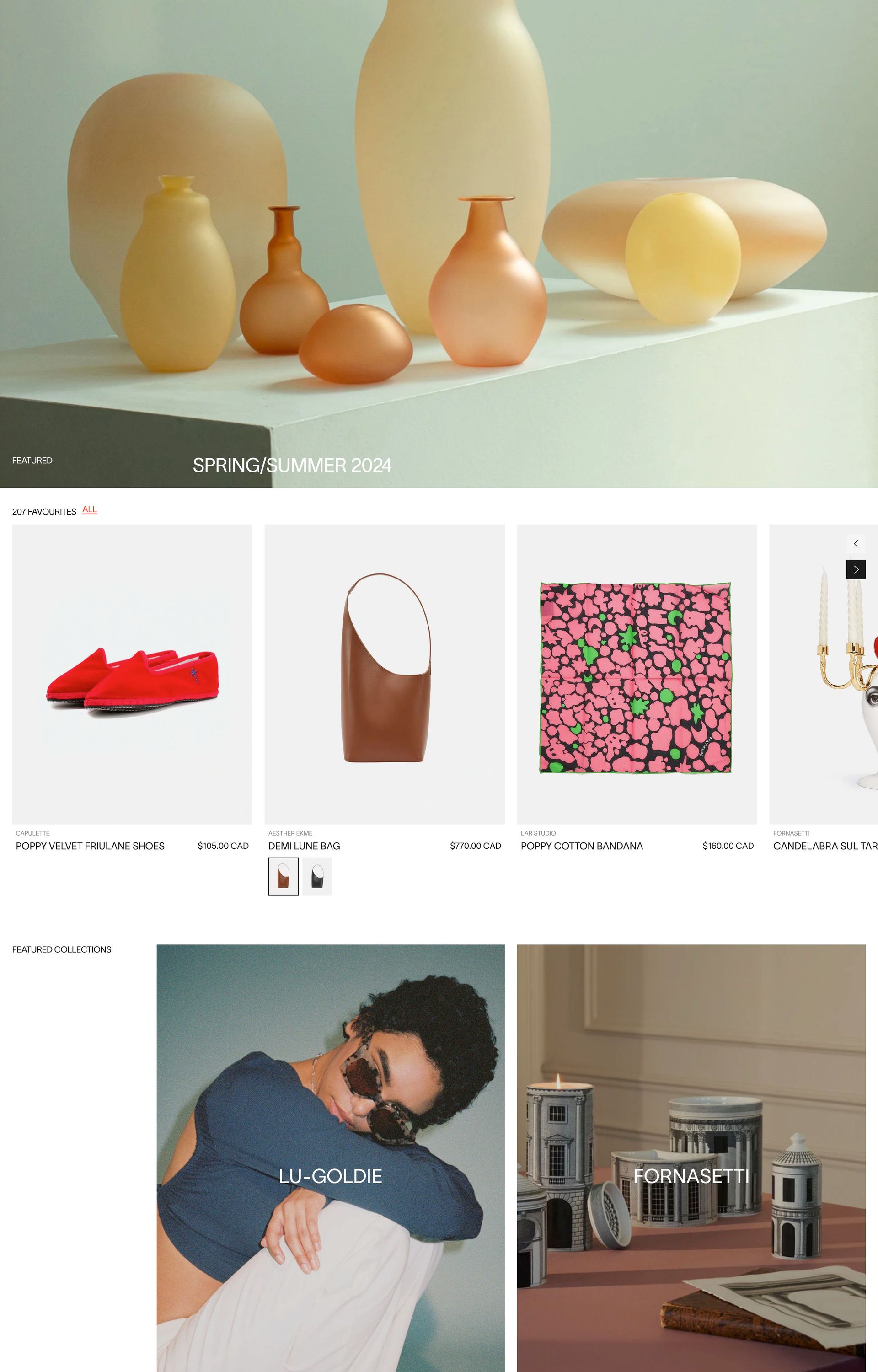Viewport: 878px width, 1372px height.
Task: Click the Fornasetti brand label above candelabra
Action: (791, 833)
